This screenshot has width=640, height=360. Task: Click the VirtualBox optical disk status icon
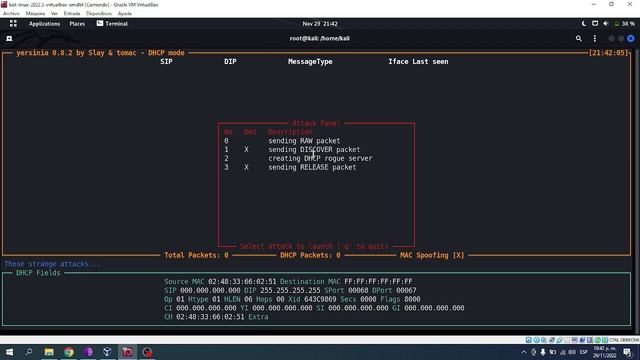tap(536, 340)
